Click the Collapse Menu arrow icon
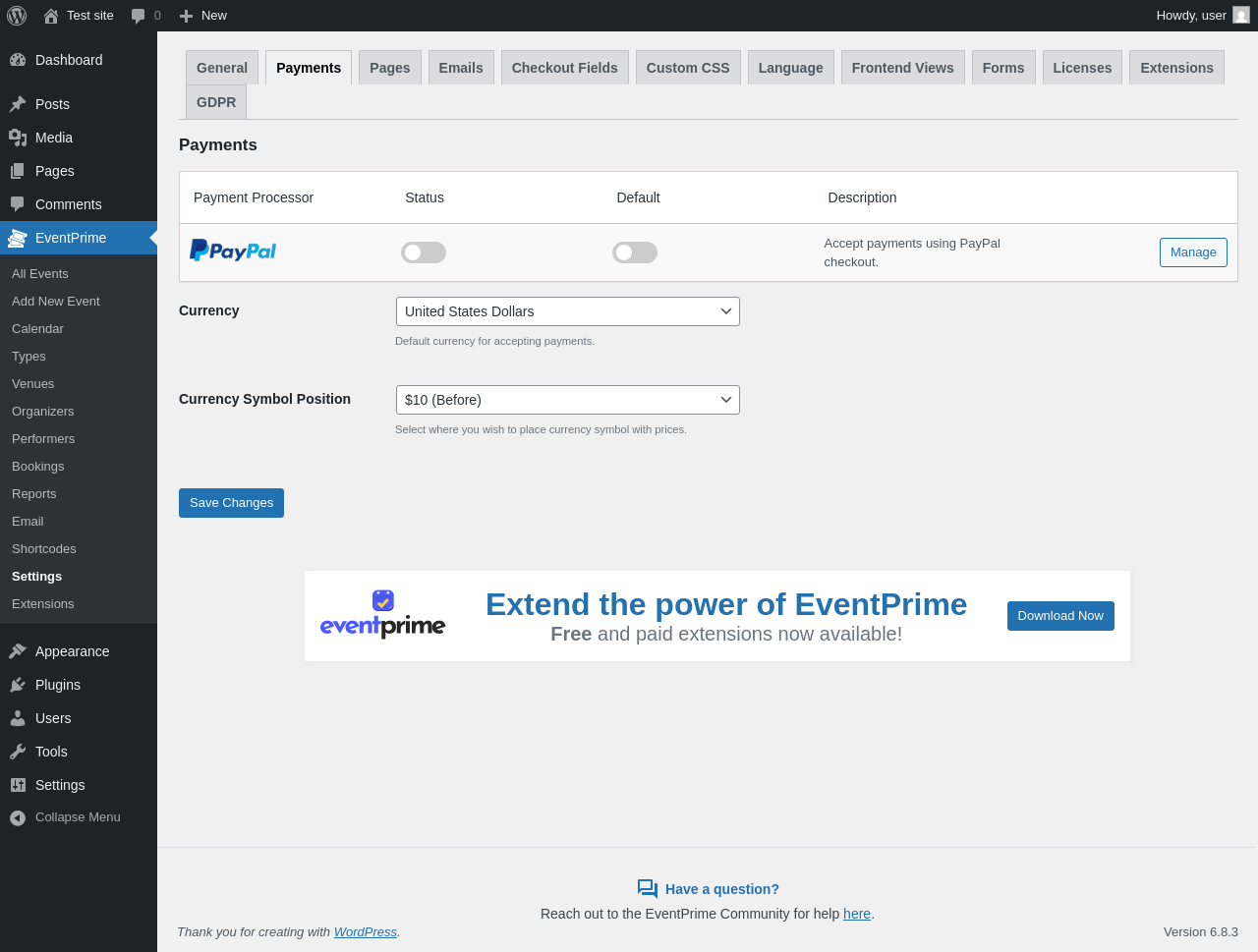This screenshot has height=952, width=1258. [18, 817]
